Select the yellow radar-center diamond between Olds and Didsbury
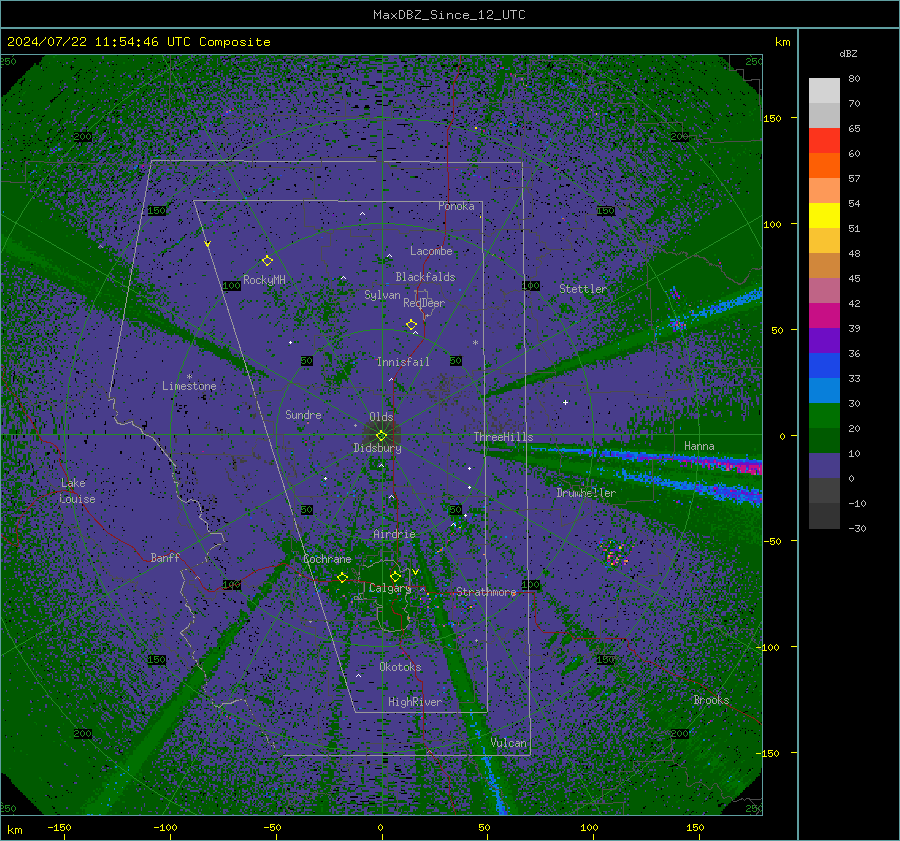Screen dimensions: 900x841 381,435
